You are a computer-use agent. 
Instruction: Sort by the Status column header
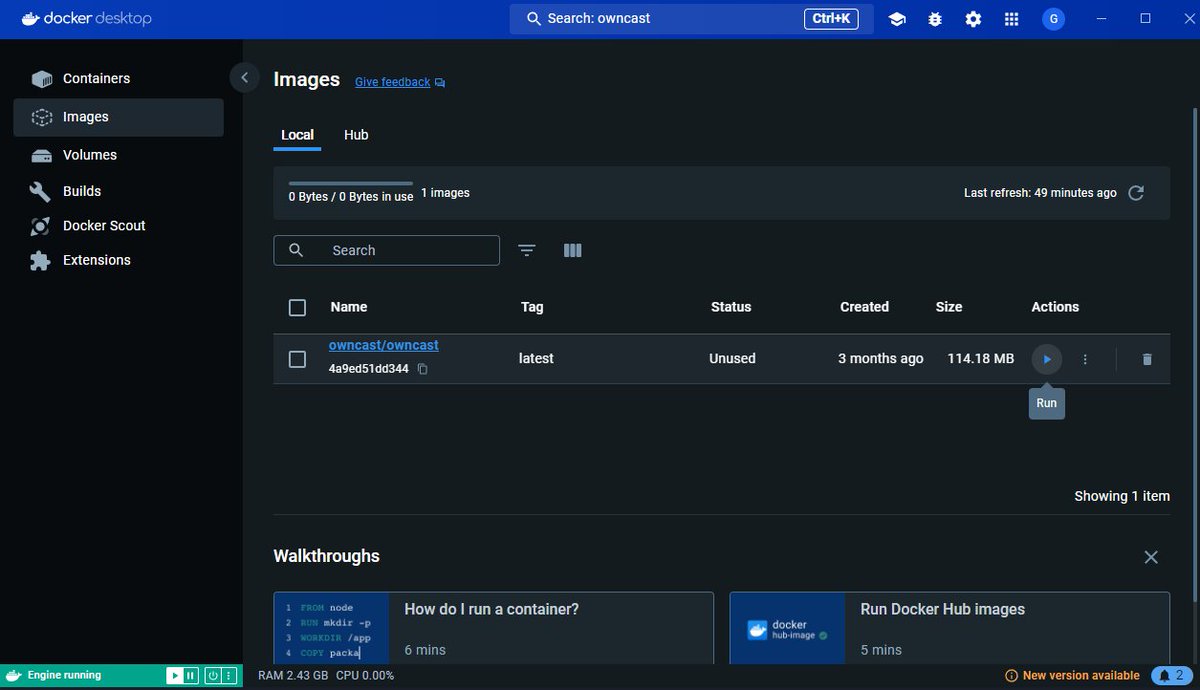tap(731, 307)
